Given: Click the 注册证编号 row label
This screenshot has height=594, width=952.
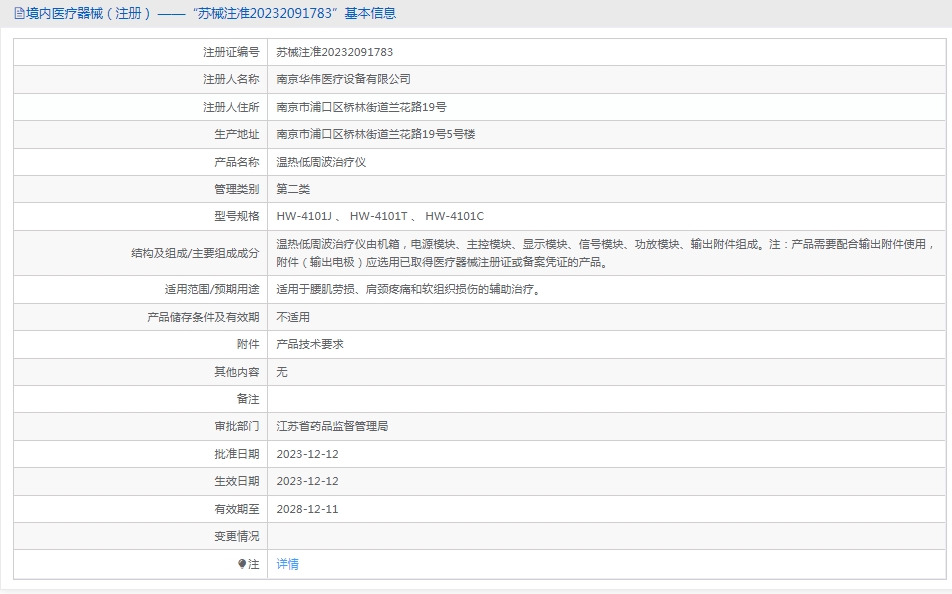Looking at the screenshot, I should tap(231, 52).
